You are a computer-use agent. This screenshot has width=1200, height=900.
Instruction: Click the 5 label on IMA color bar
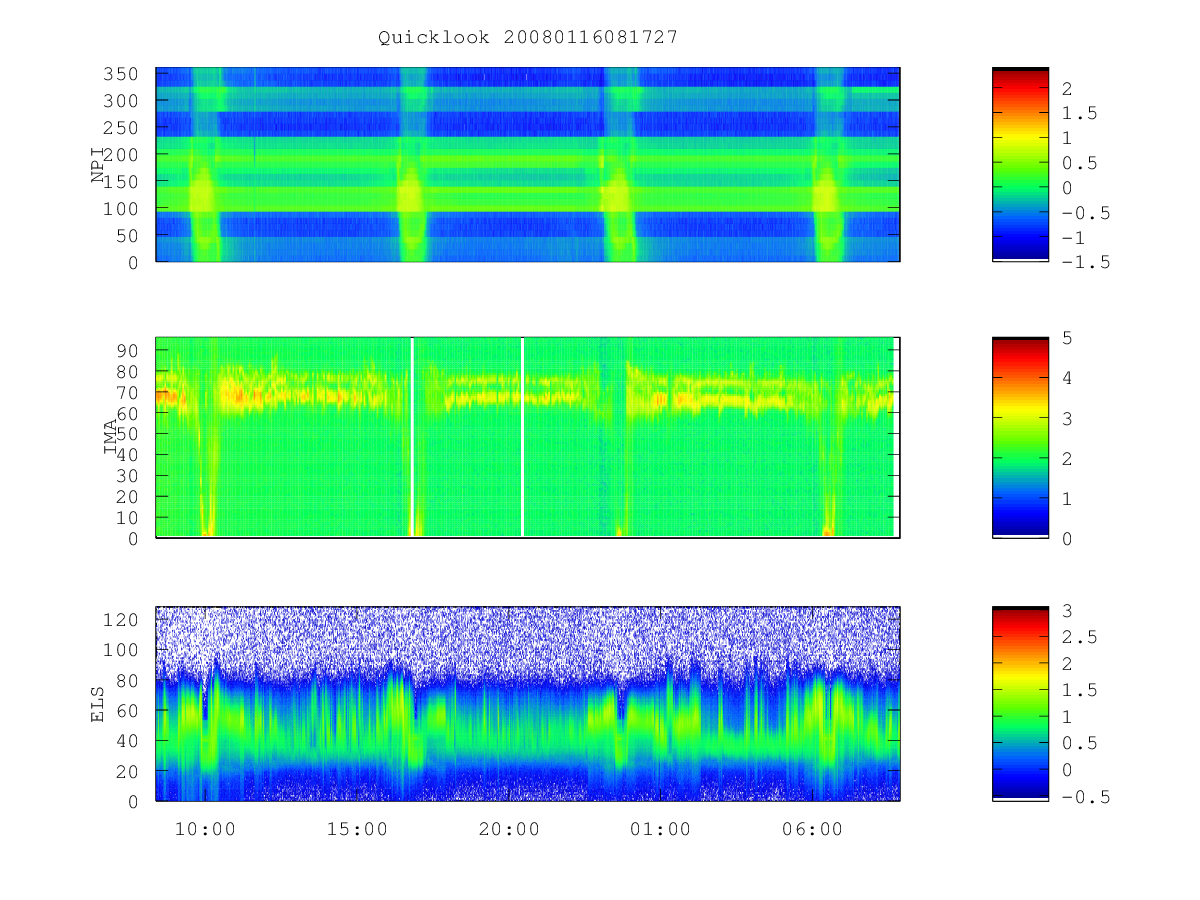point(1067,338)
